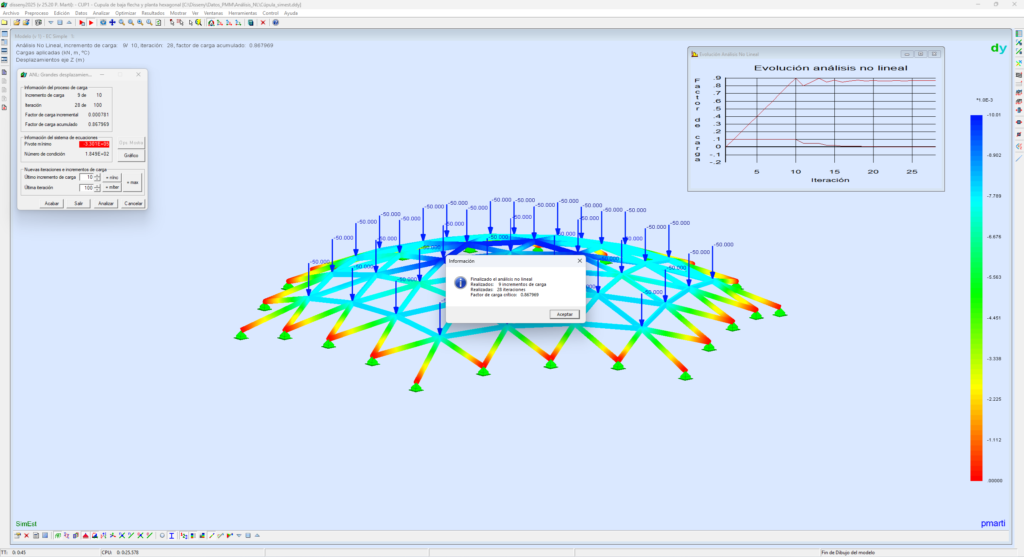Click the red X icon in bottom toolbar
The height and width of the screenshot is (557, 1024).
(27, 535)
